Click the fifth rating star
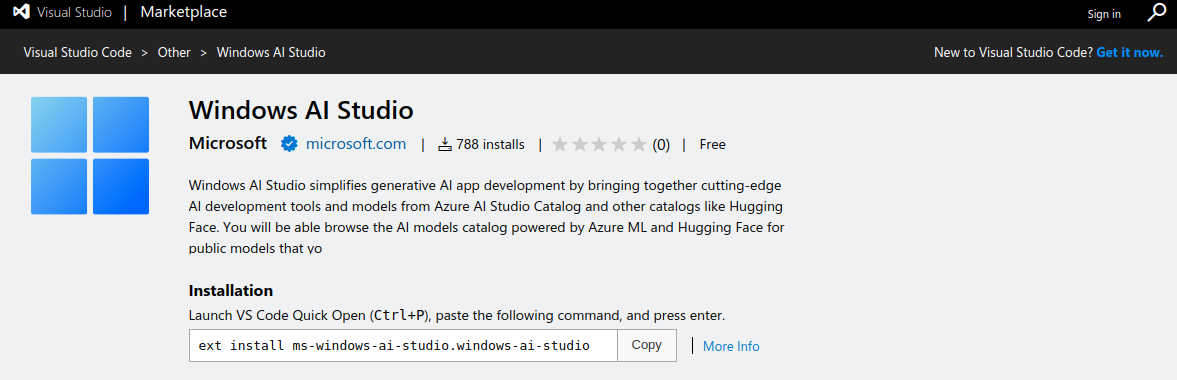 (x=638, y=144)
